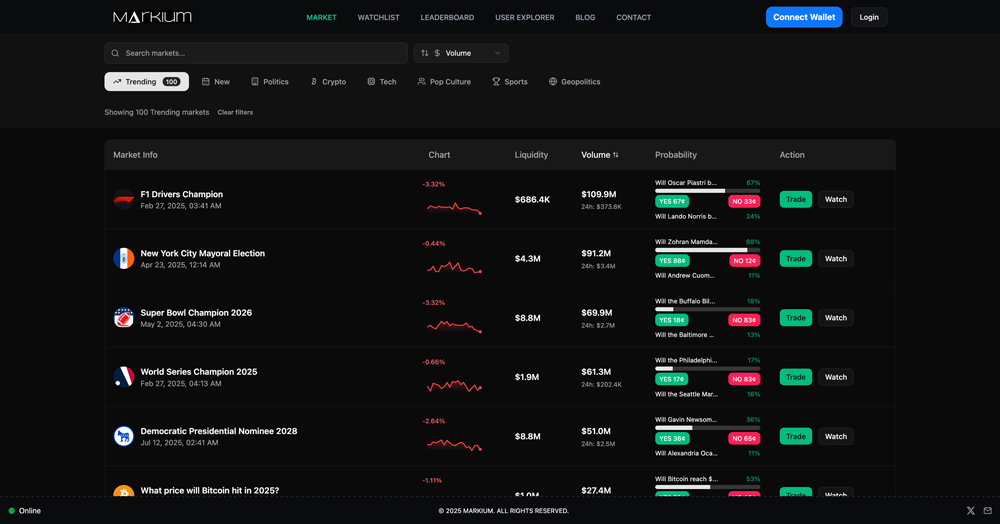
Task: Click the Connect Wallet button
Action: tap(804, 17)
